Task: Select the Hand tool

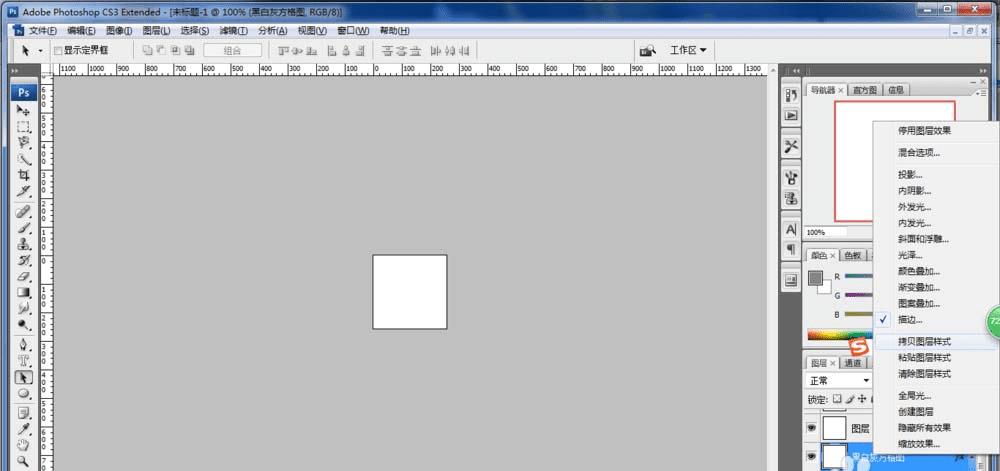Action: coord(24,445)
